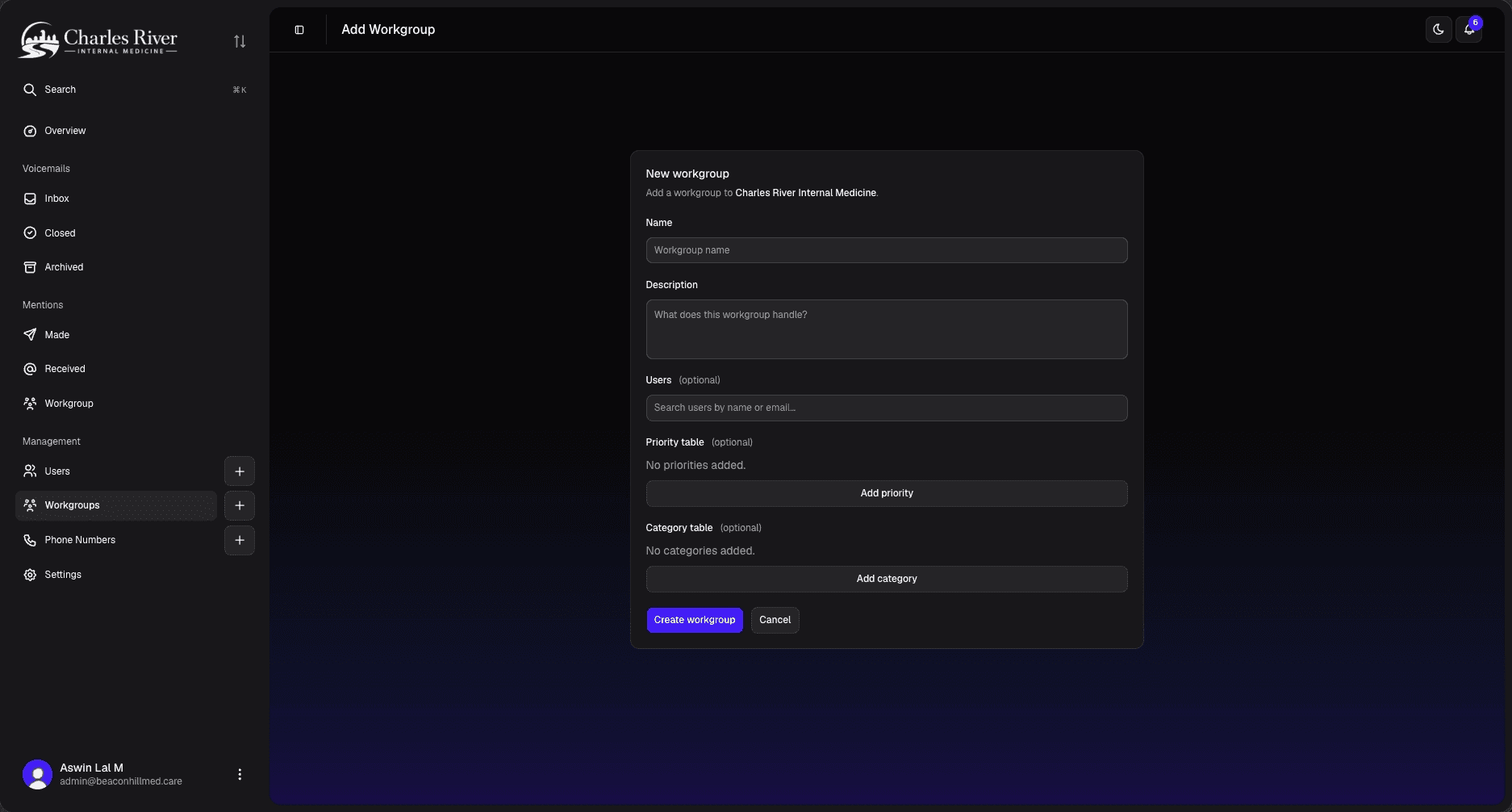Open the Made mentions paper-plane icon
The width and height of the screenshot is (1512, 812).
30,335
